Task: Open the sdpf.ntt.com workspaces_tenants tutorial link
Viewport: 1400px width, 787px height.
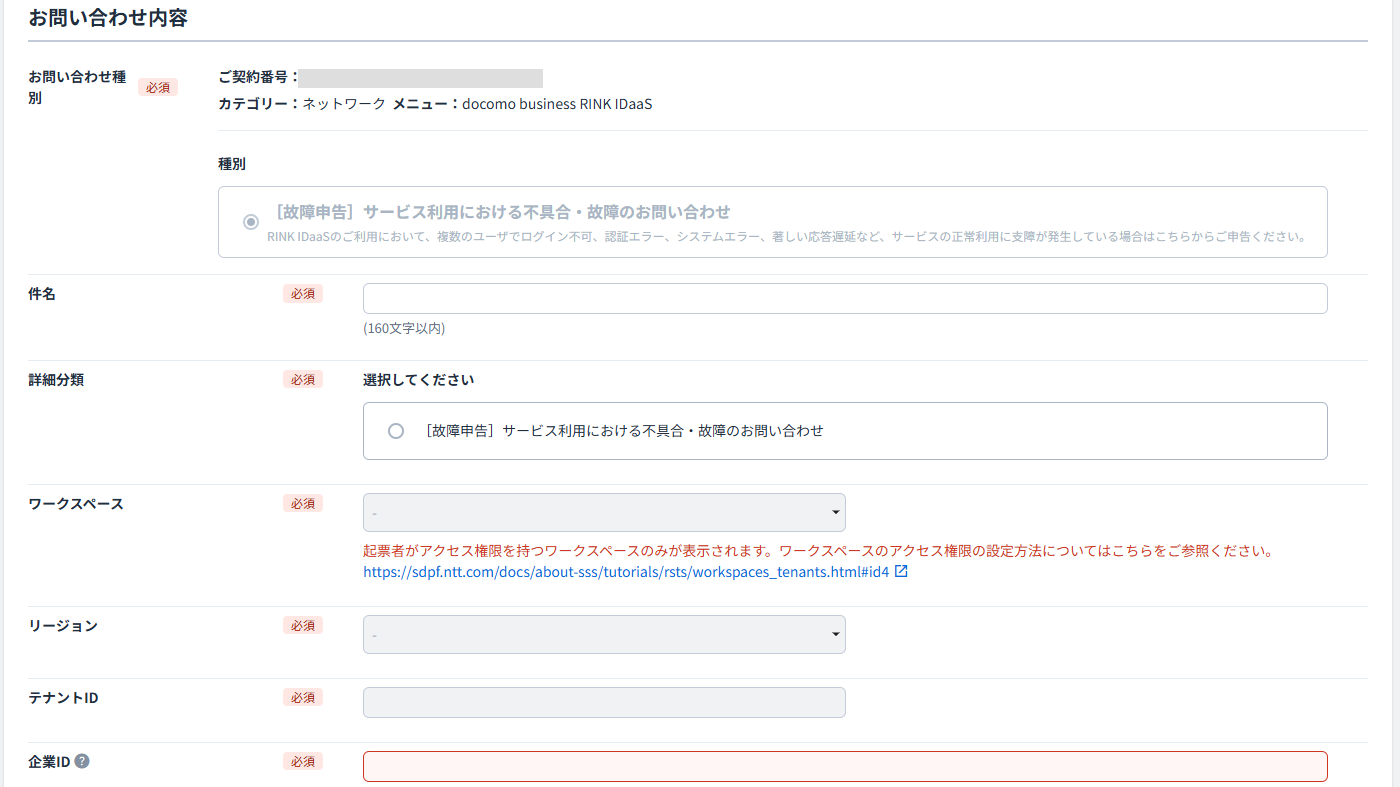Action: pos(626,572)
